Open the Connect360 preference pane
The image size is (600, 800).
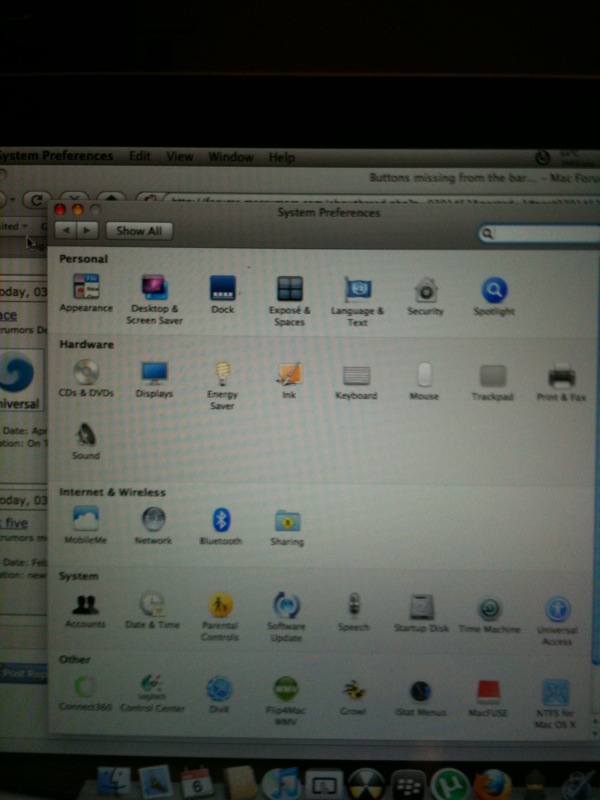click(85, 694)
